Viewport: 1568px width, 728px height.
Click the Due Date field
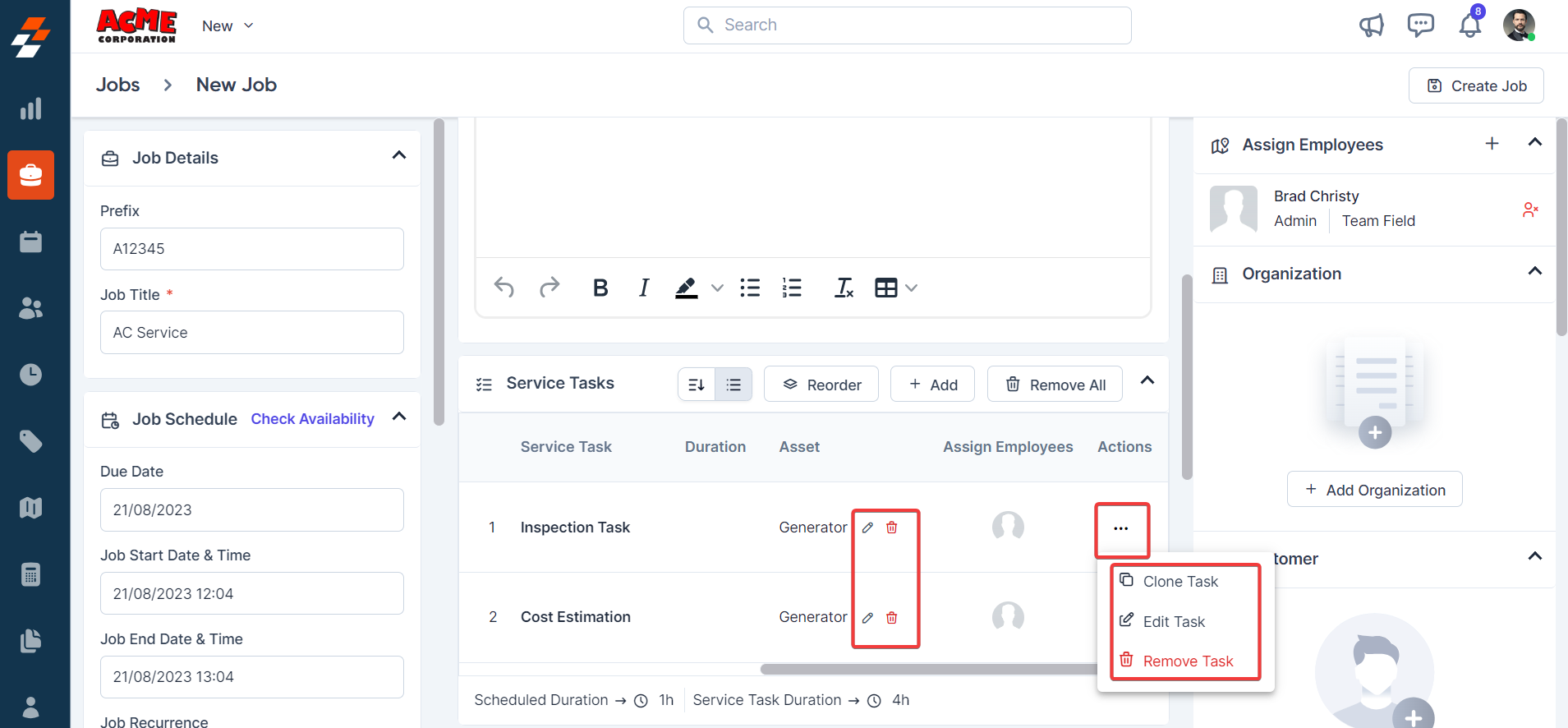pyautogui.click(x=252, y=510)
